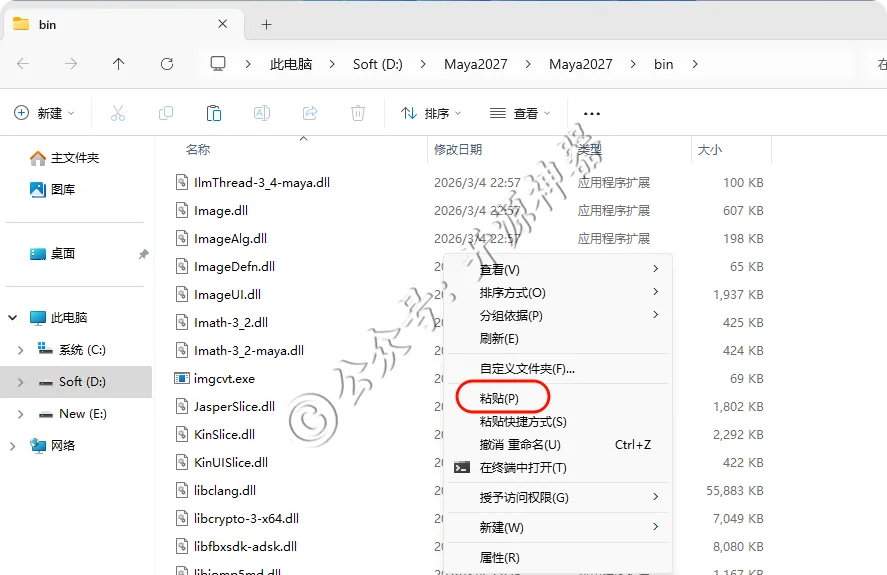Refresh the folder with the reload icon
The height and width of the screenshot is (575, 887).
coord(167,64)
